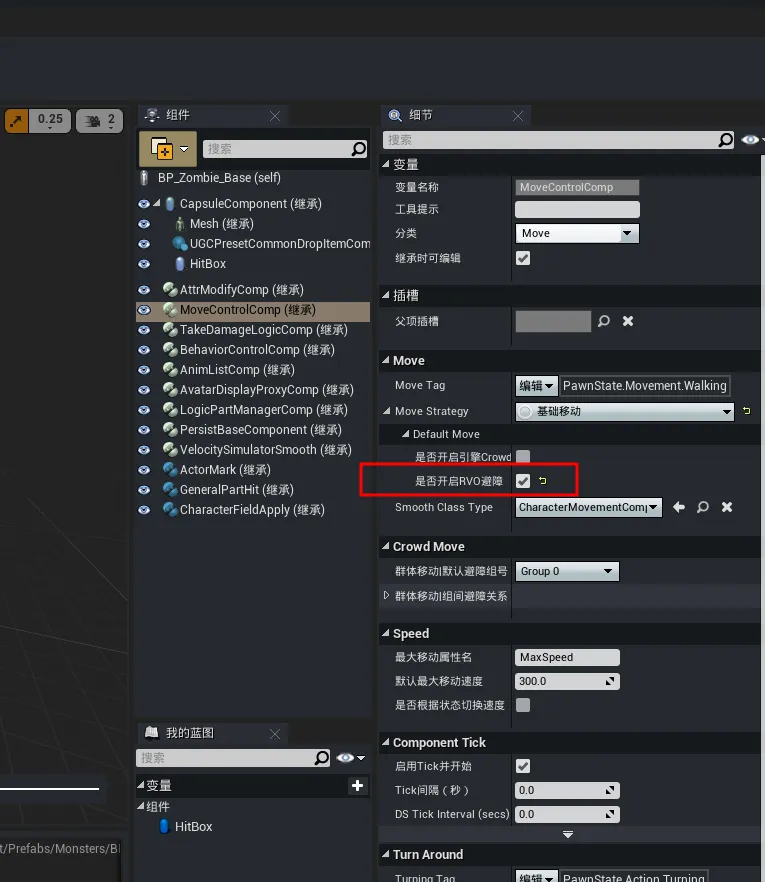Toggle visibility of Mesh component
Image resolution: width=765 pixels, height=882 pixels.
coord(144,224)
